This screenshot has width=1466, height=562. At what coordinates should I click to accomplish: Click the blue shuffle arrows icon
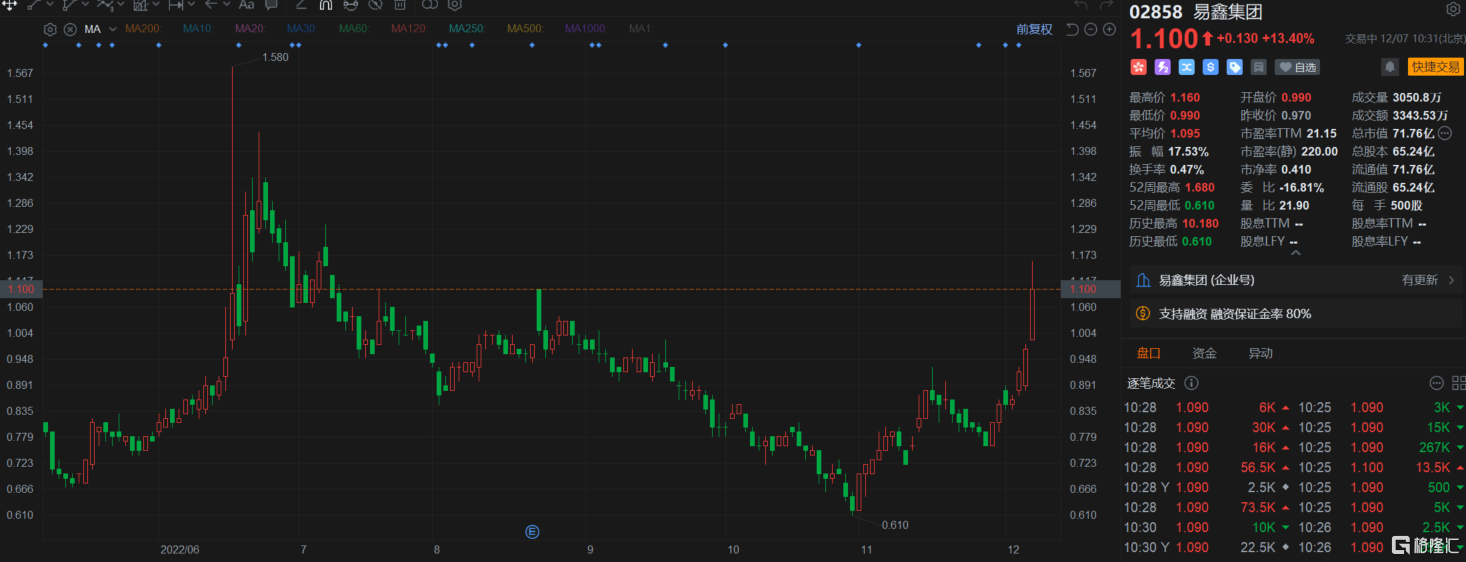point(1186,67)
